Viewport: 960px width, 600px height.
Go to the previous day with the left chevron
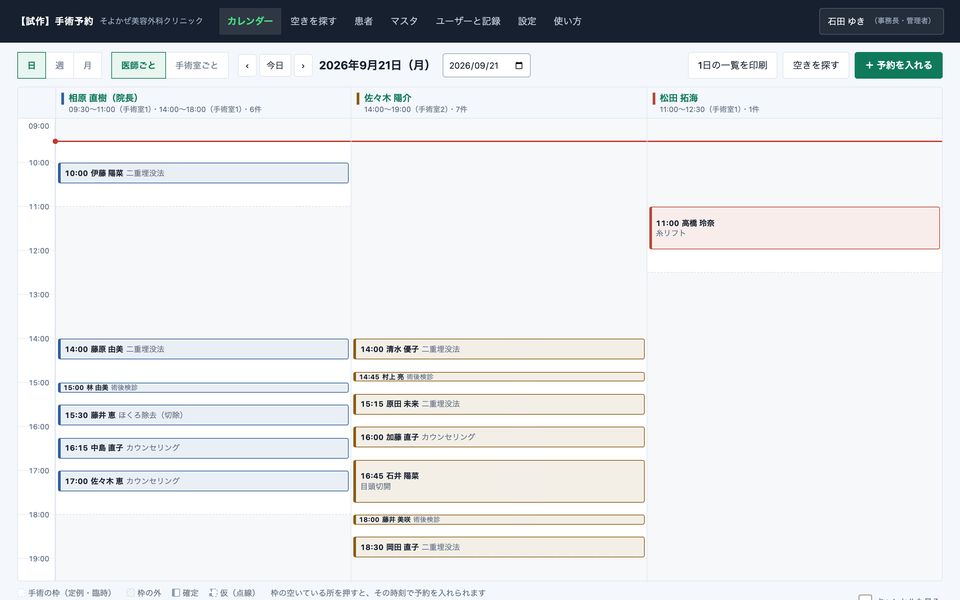pos(247,66)
